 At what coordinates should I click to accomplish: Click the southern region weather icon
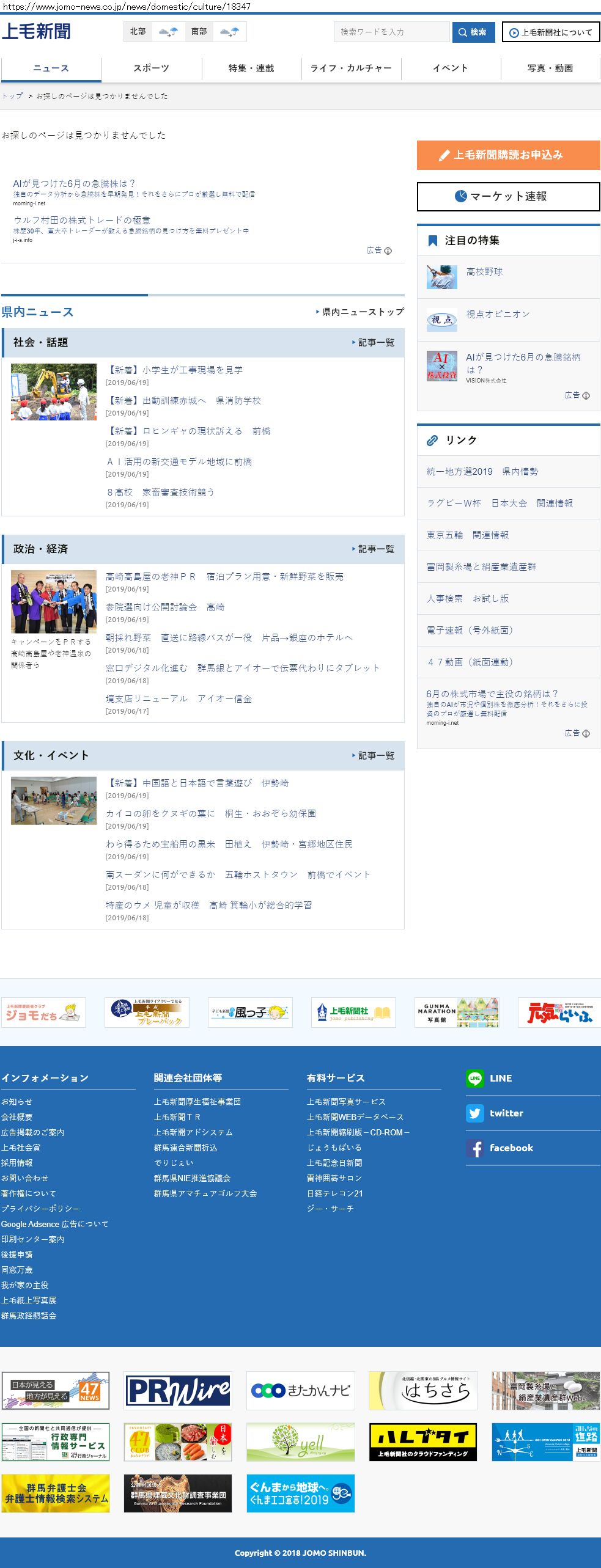tap(229, 32)
